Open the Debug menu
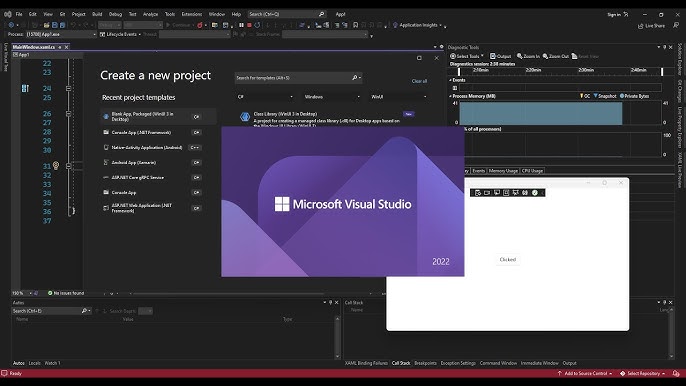The image size is (686, 386). pos(116,14)
